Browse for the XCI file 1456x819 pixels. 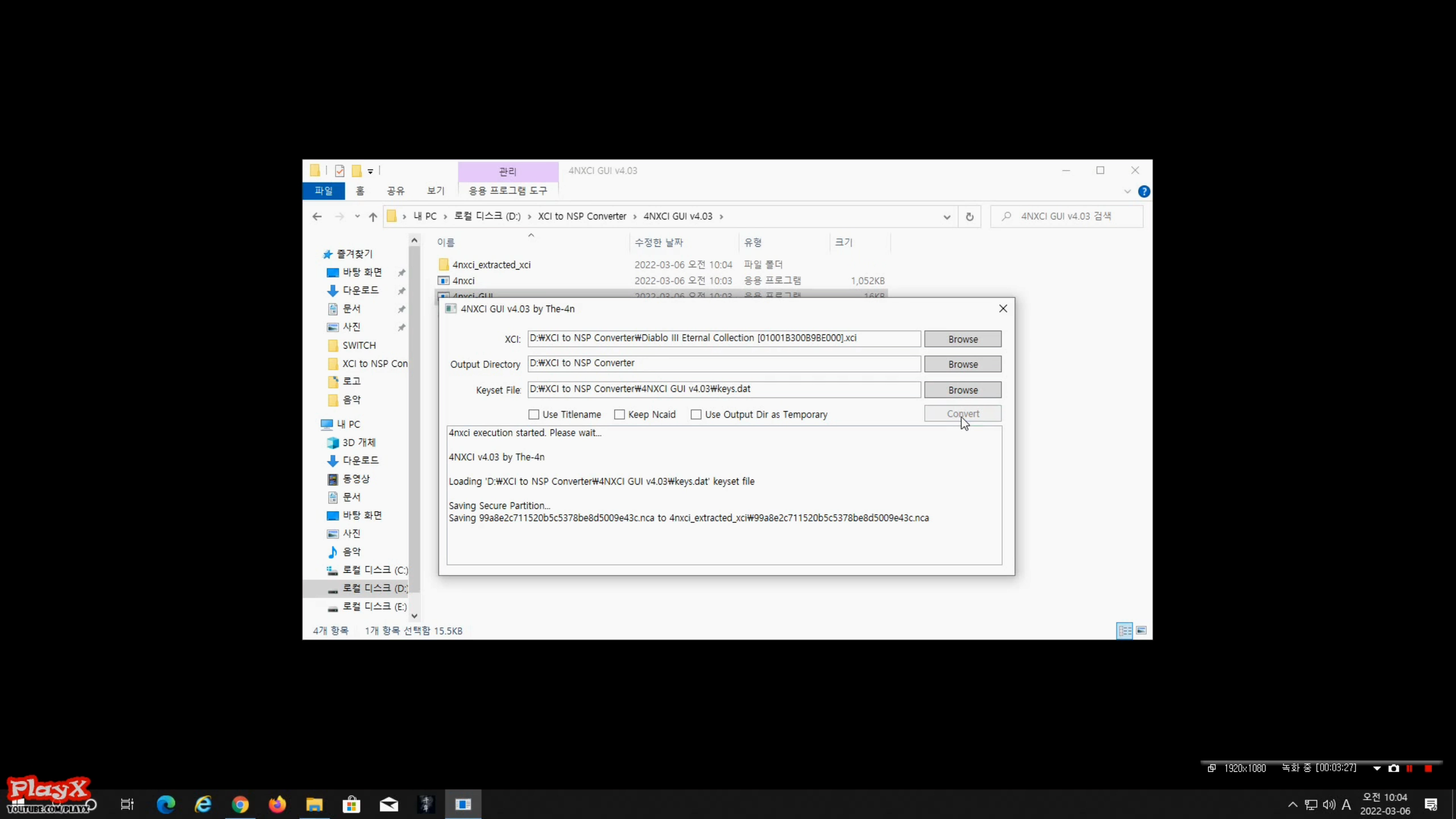coord(962,339)
